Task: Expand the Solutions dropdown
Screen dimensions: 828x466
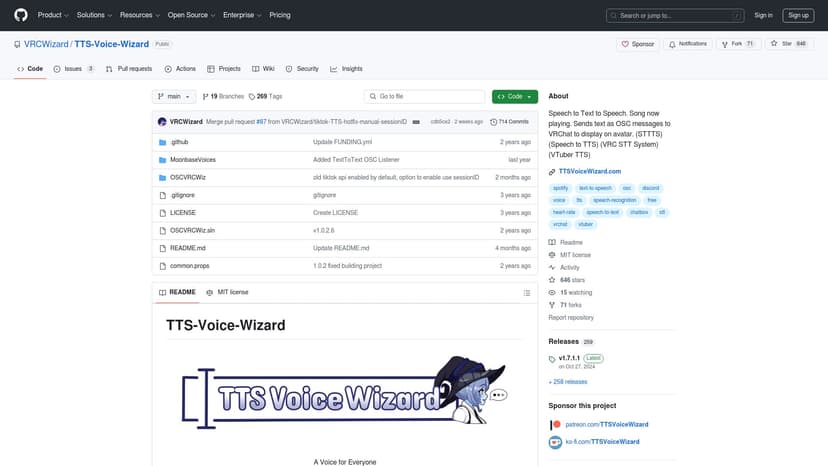Action: (94, 15)
